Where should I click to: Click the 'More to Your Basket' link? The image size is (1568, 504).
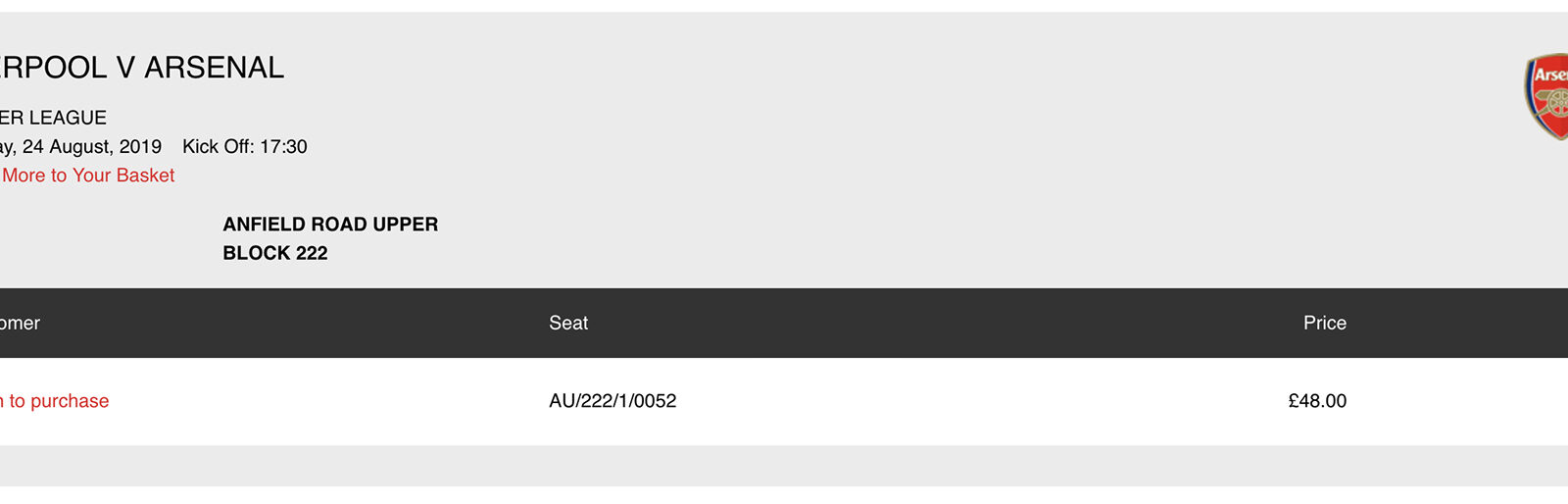point(88,176)
